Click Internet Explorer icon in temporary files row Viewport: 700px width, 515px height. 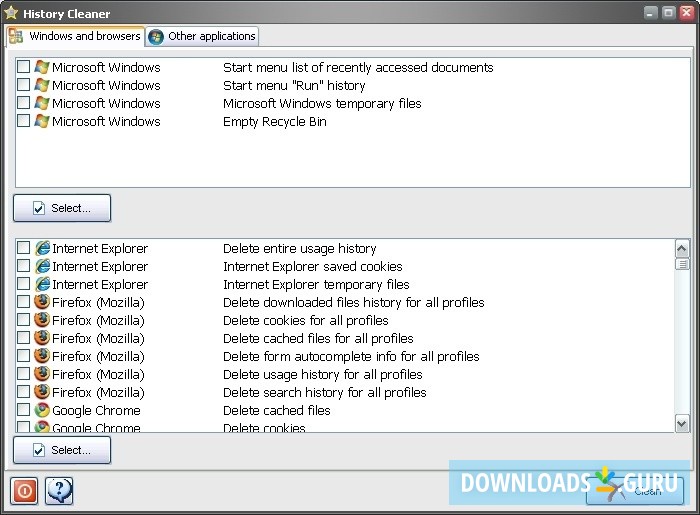42,284
